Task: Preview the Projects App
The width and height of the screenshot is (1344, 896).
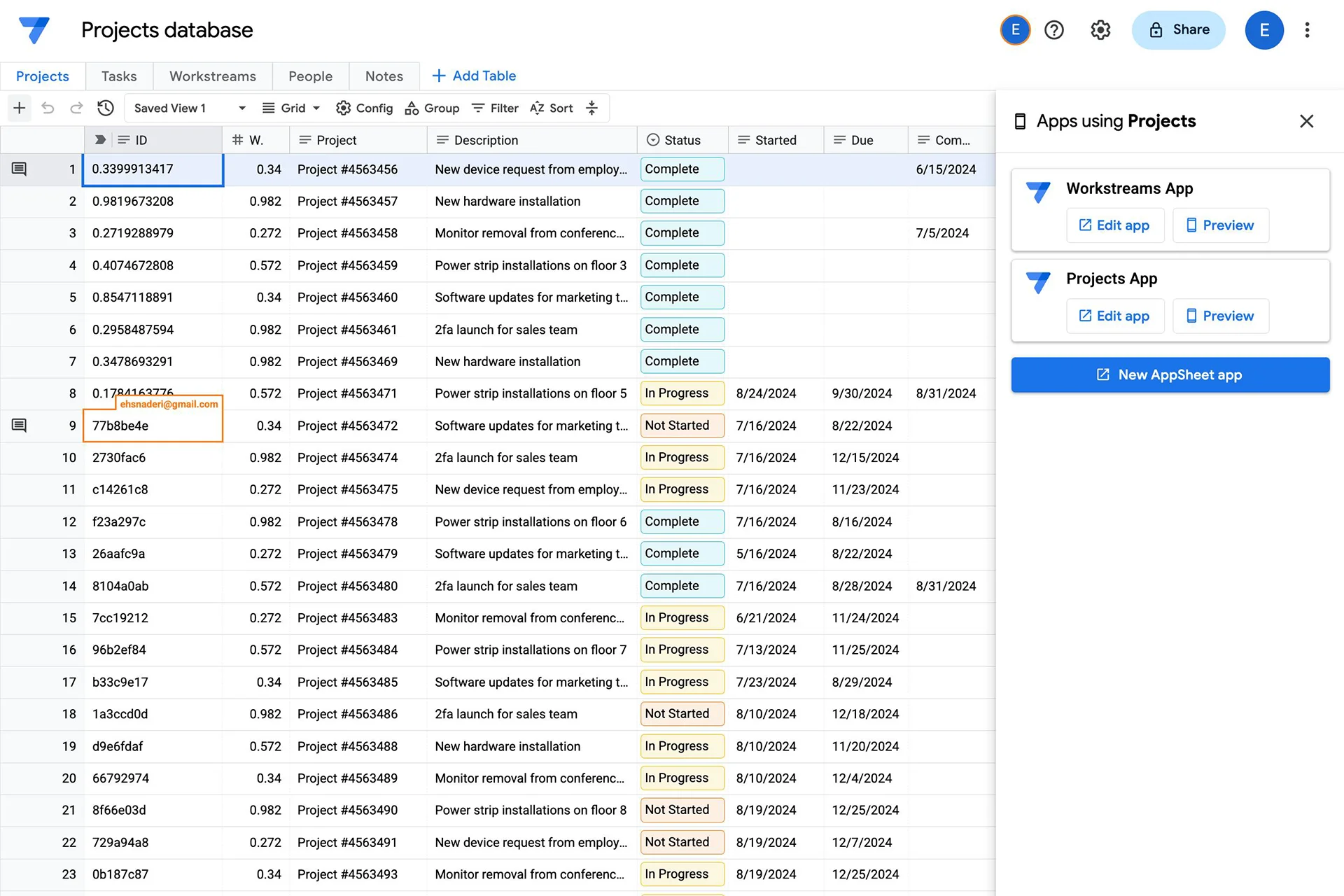Action: tap(1220, 316)
